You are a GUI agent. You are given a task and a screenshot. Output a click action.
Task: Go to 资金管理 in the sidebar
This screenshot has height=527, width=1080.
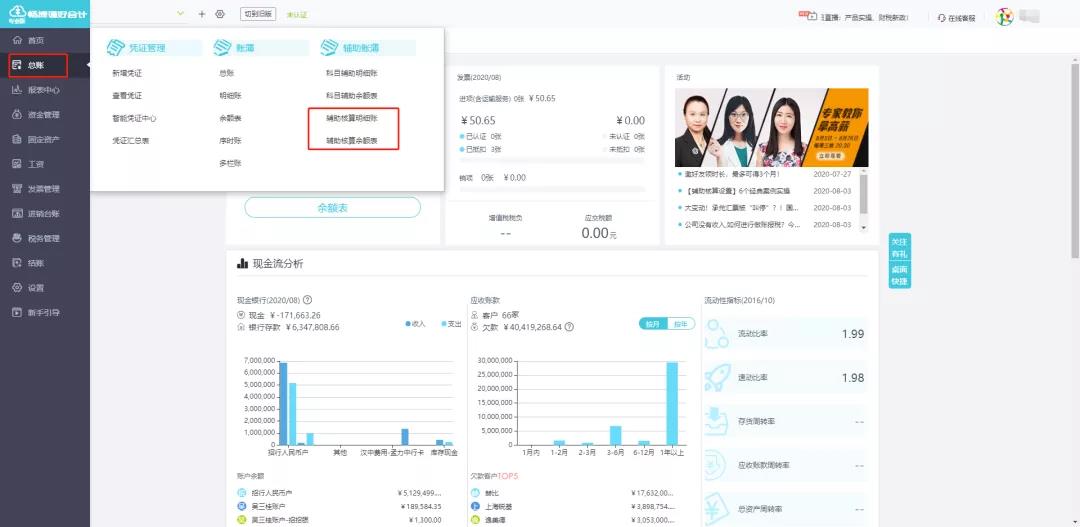pyautogui.click(x=42, y=115)
